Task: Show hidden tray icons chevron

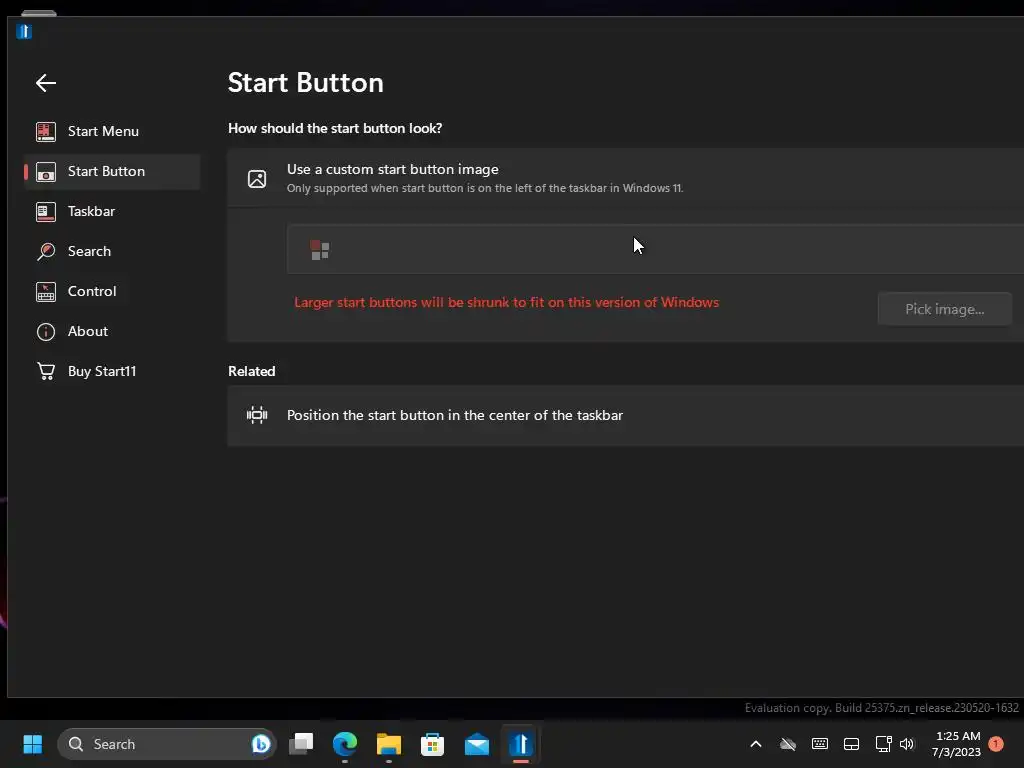Action: (x=756, y=744)
